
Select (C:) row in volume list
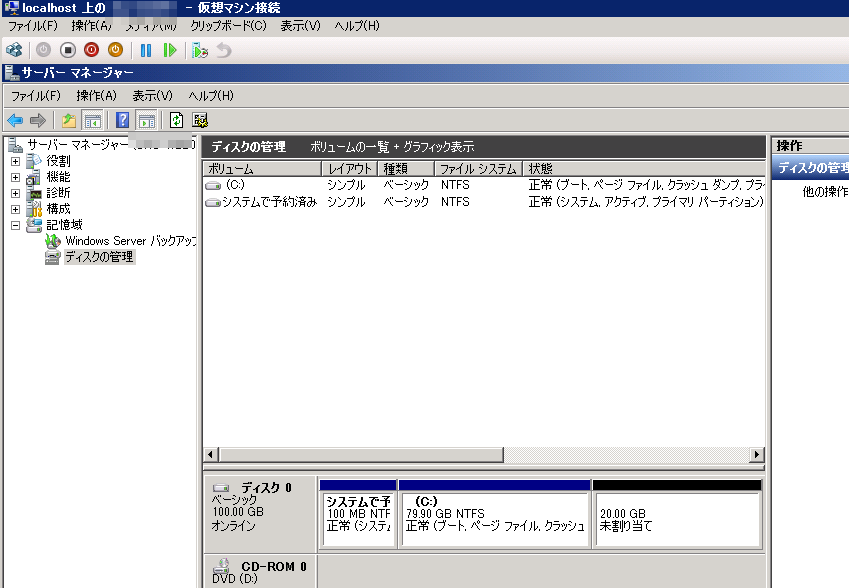484,185
